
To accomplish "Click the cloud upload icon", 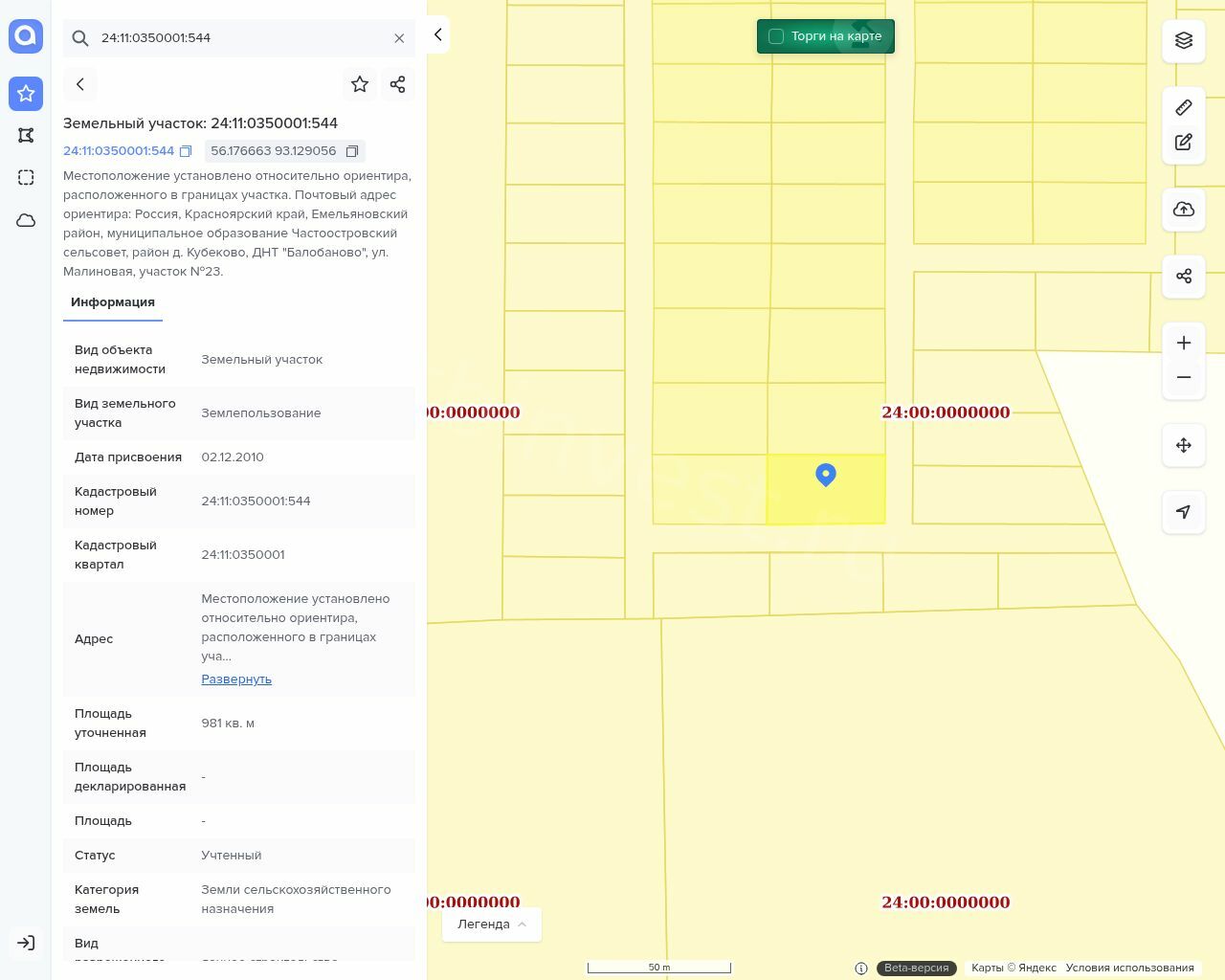I will tap(1184, 210).
